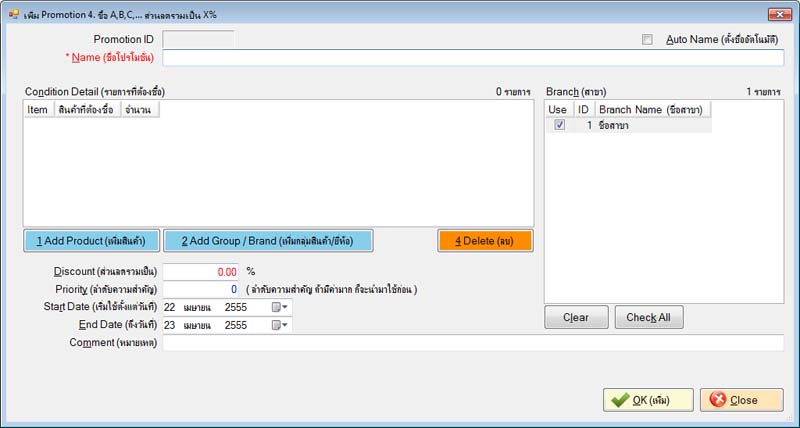The image size is (800, 428).
Task: Enable the Auto Name checkbox
Action: click(x=647, y=39)
